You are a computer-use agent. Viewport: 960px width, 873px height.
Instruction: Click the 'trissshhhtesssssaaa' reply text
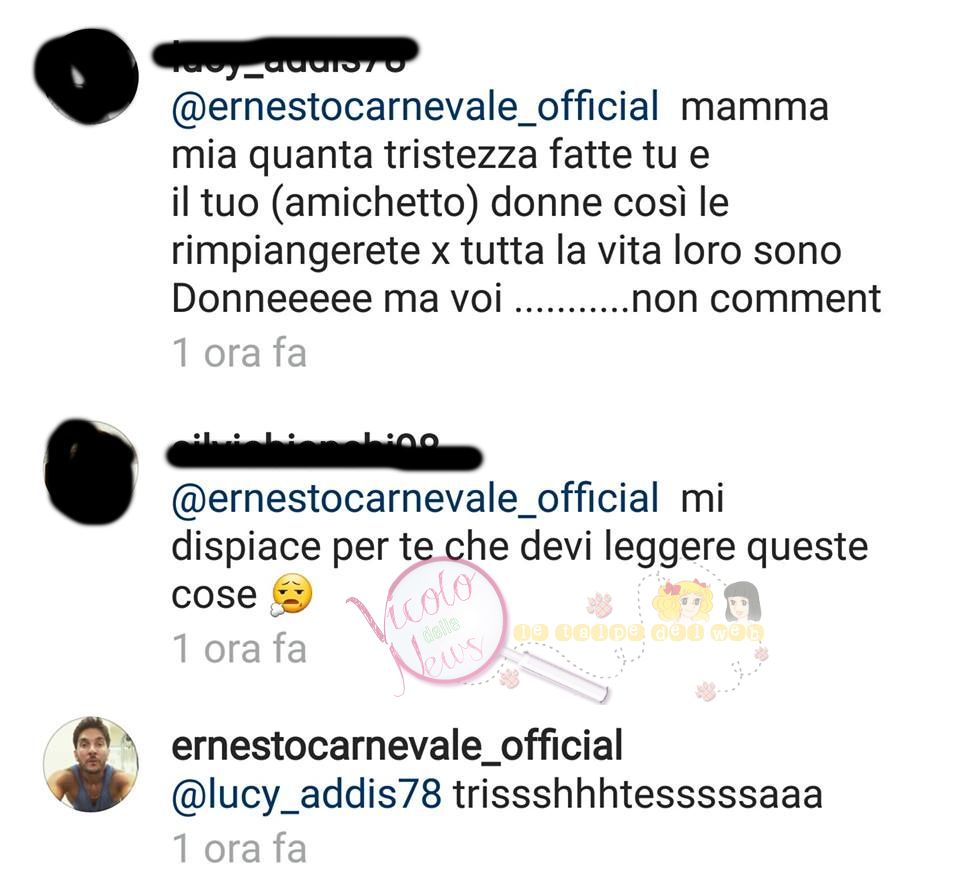pos(637,795)
